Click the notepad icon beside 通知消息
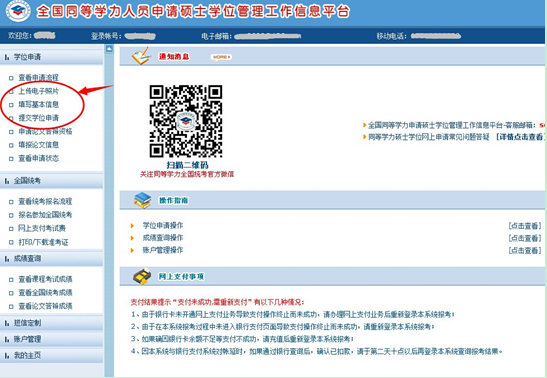 pyautogui.click(x=141, y=56)
